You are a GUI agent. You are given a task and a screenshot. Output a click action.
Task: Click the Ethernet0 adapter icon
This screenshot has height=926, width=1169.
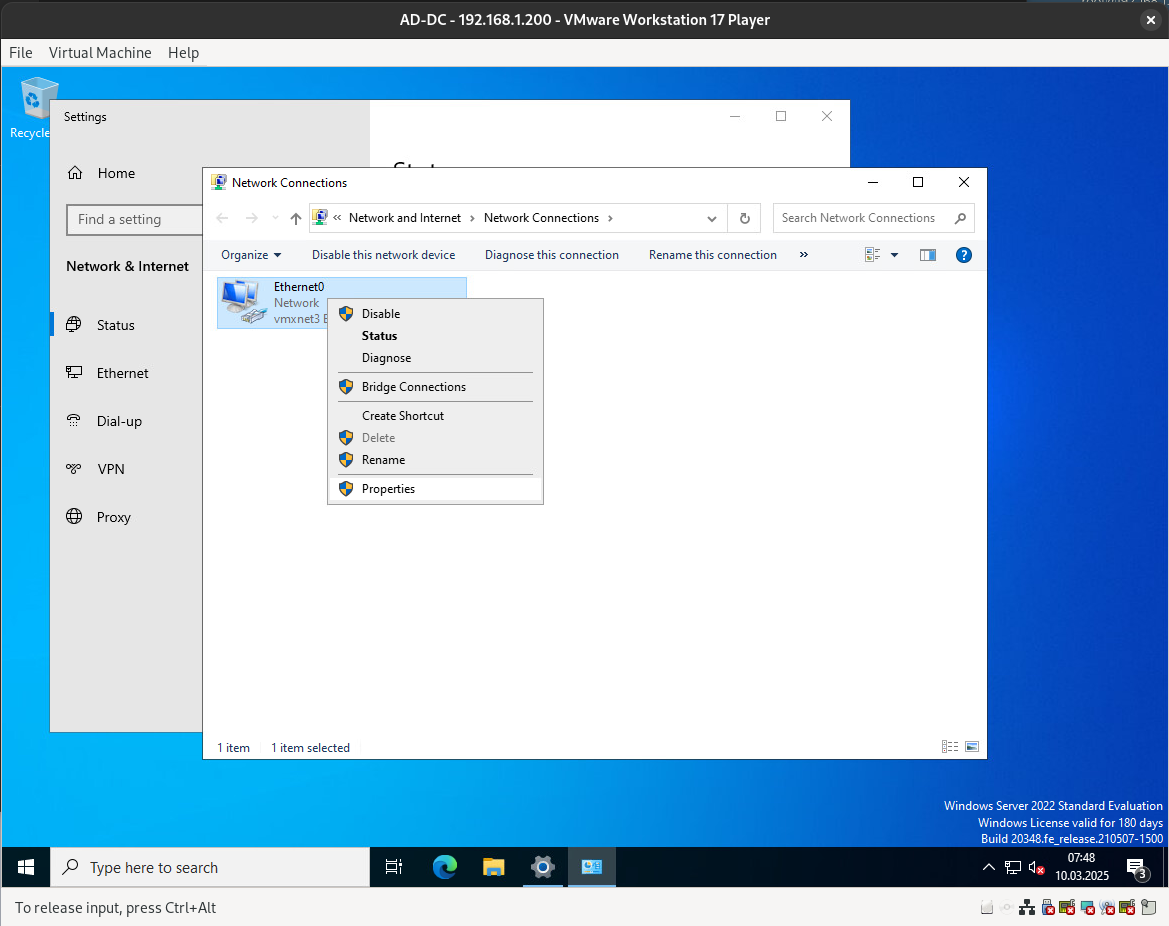(243, 301)
